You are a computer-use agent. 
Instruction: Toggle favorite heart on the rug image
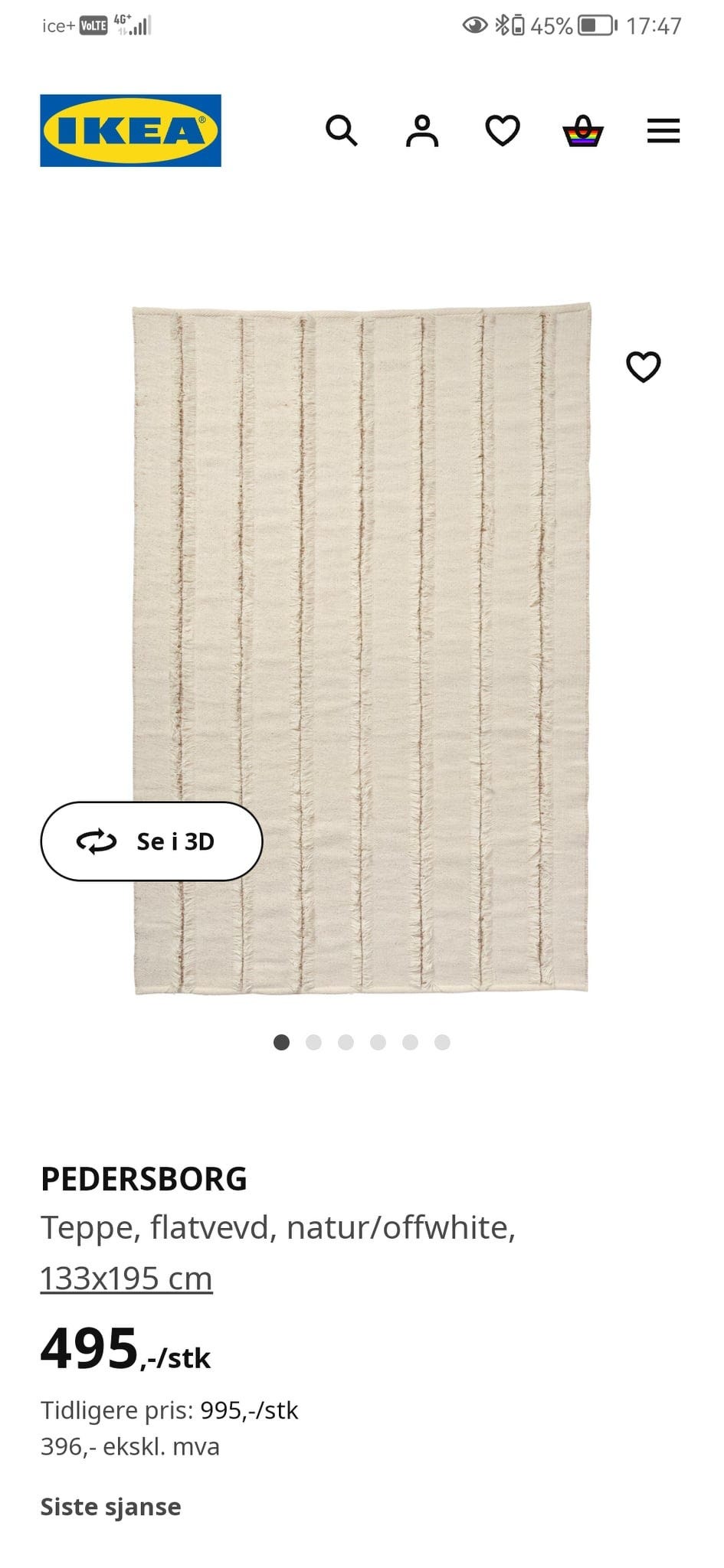tap(644, 367)
